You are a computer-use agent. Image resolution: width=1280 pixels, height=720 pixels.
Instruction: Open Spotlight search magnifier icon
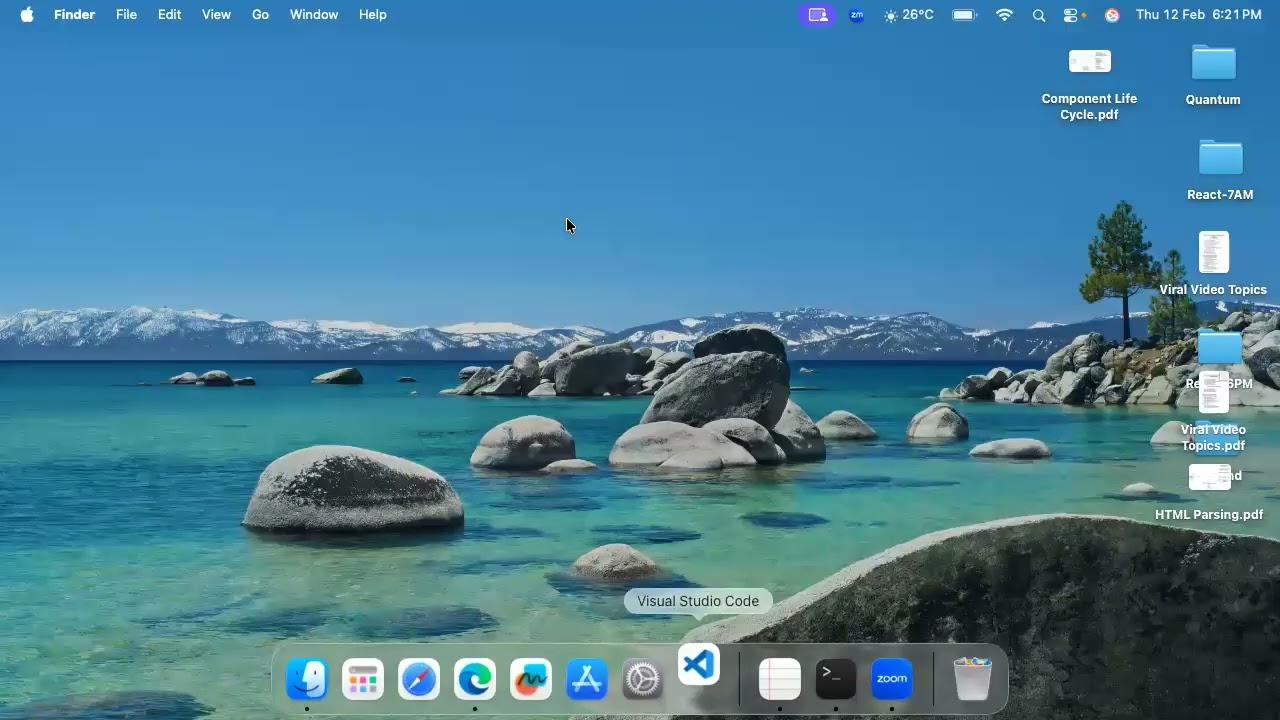coord(1039,15)
